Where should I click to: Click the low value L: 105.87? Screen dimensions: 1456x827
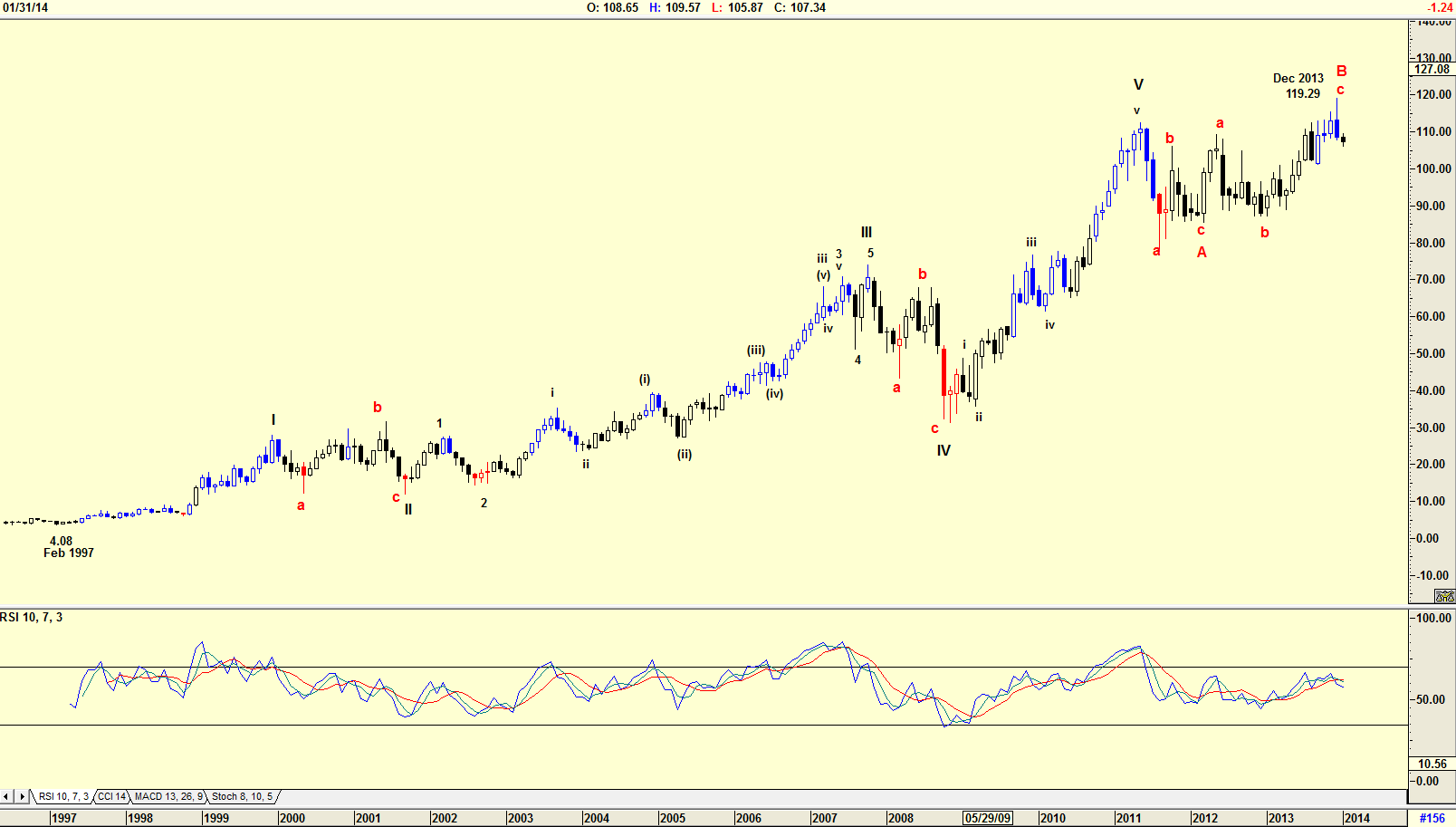pos(737,7)
